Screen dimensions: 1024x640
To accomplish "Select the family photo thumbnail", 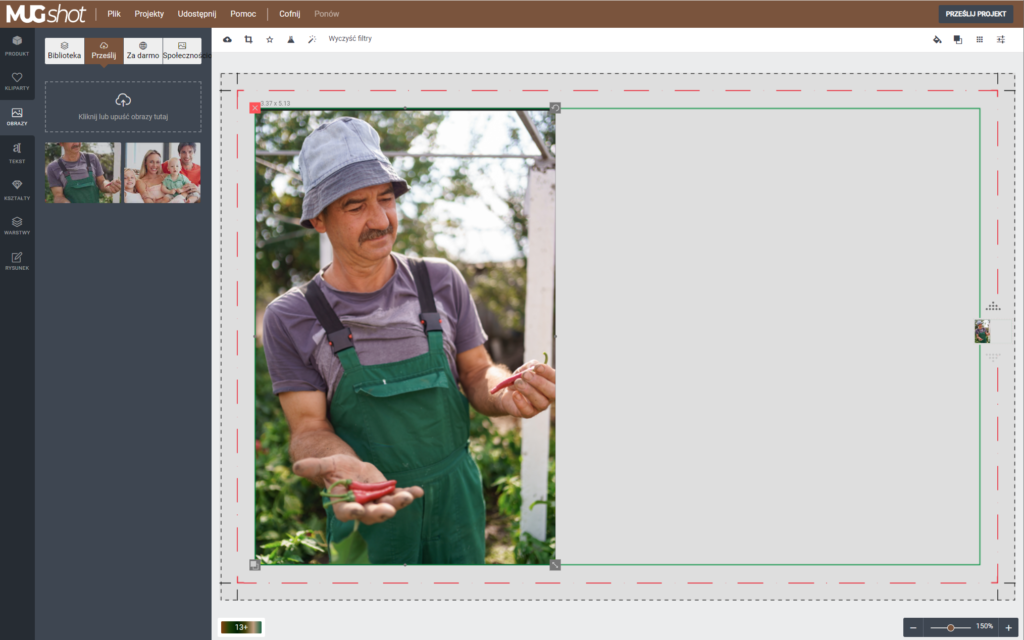I will coord(162,172).
